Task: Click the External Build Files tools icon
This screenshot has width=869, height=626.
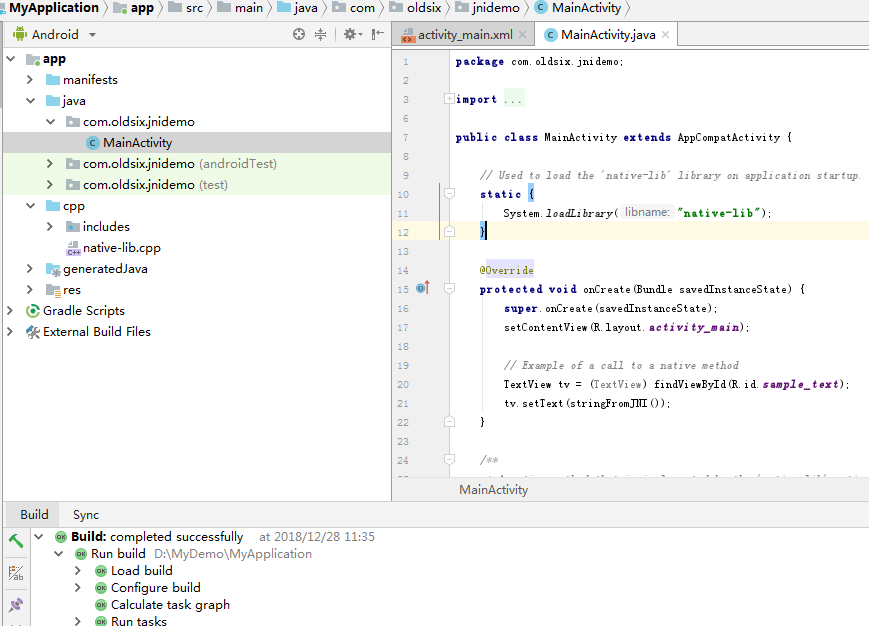Action: [33, 332]
